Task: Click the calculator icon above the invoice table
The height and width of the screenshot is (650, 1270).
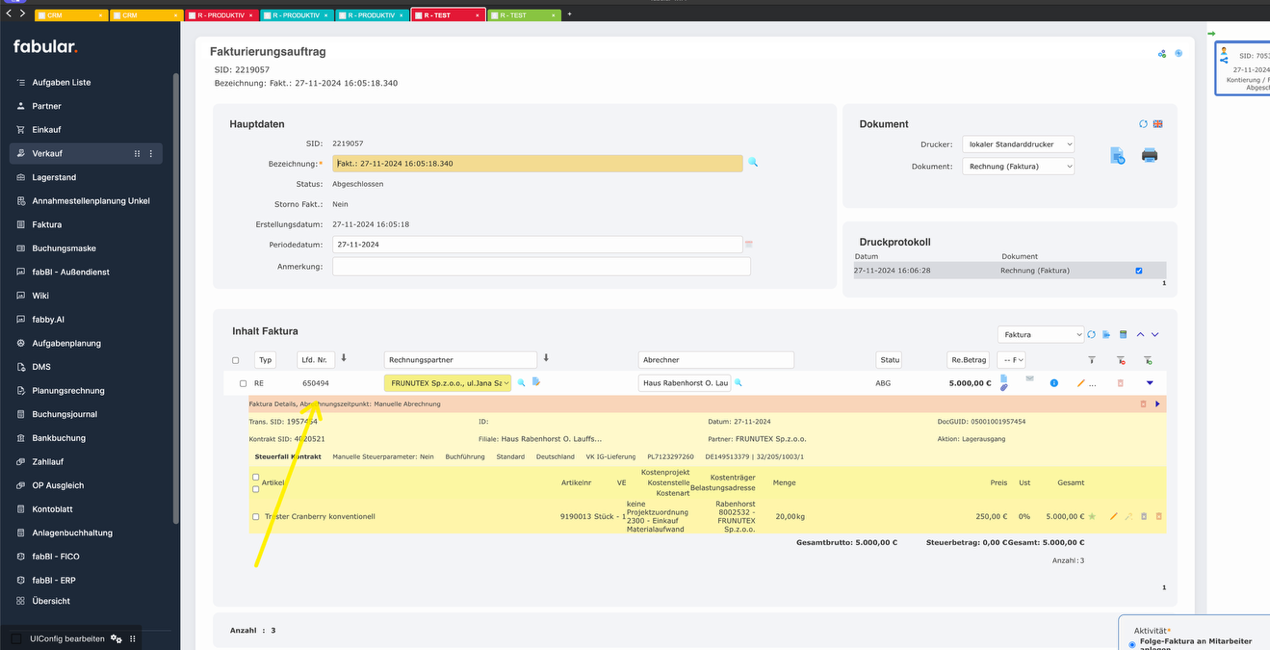Action: (x=1123, y=334)
